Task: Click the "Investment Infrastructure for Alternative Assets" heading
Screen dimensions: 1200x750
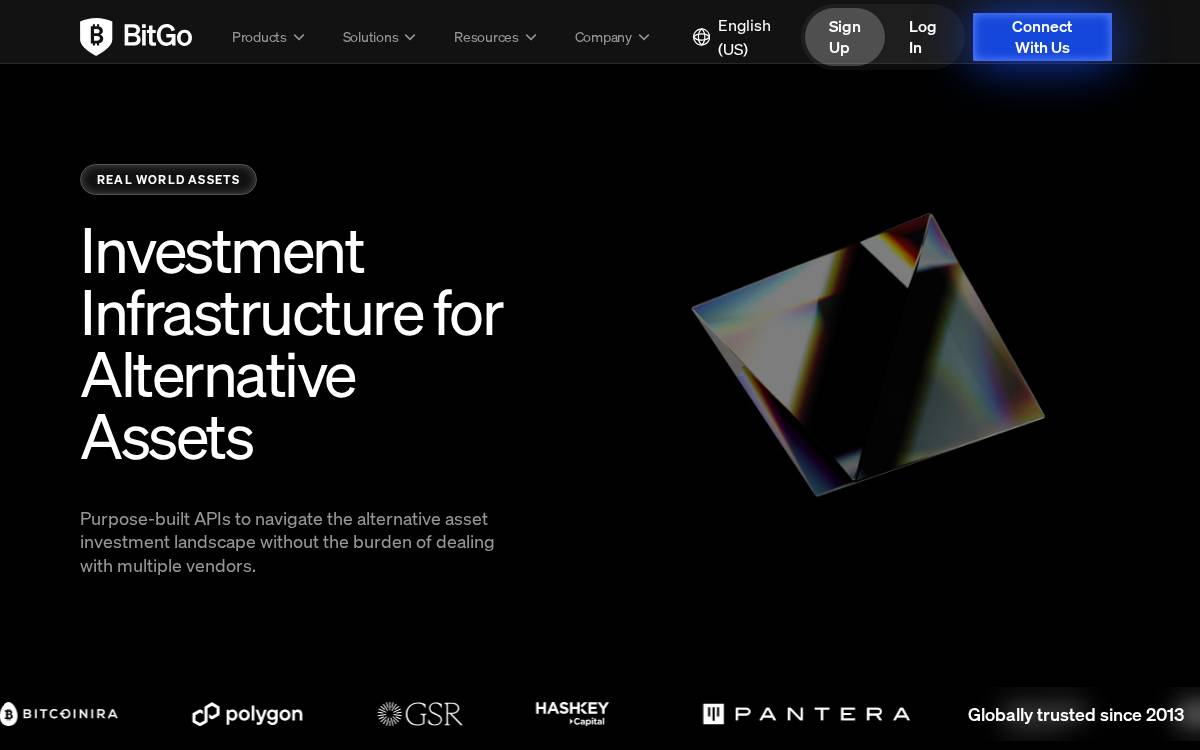Action: [x=291, y=344]
